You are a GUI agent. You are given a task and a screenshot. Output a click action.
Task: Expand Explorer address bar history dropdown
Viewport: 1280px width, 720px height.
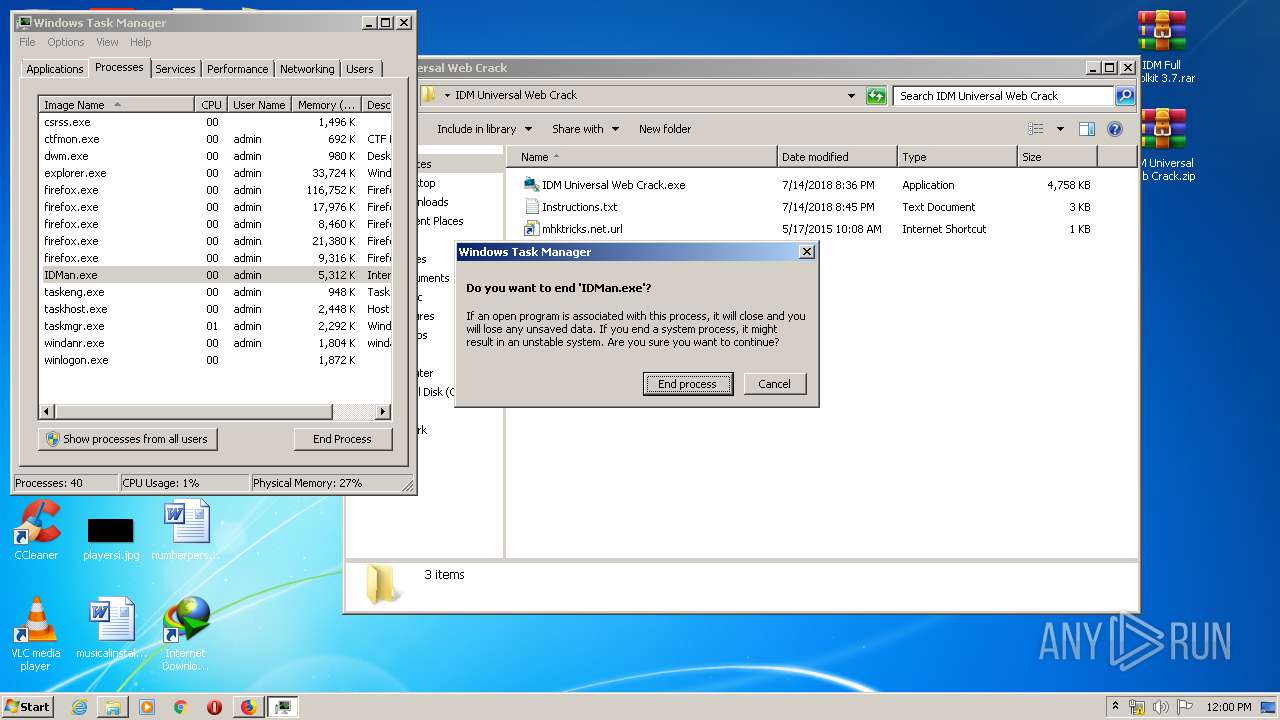(851, 96)
